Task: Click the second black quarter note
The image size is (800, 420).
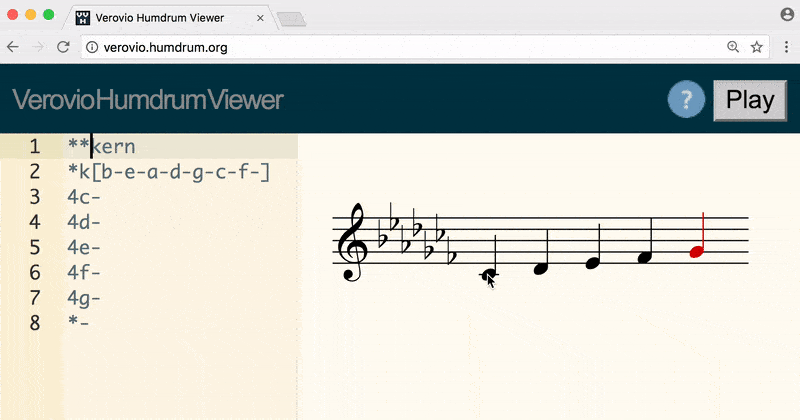Action: [x=541, y=268]
